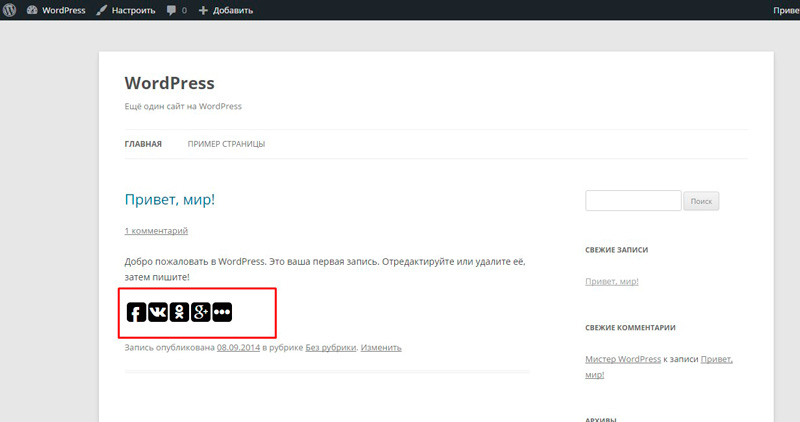Click the СВЕЖИЕ КОММЕНТАРИИ widget heading
Image resolution: width=800 pixels, height=422 pixels.
pyautogui.click(x=630, y=328)
